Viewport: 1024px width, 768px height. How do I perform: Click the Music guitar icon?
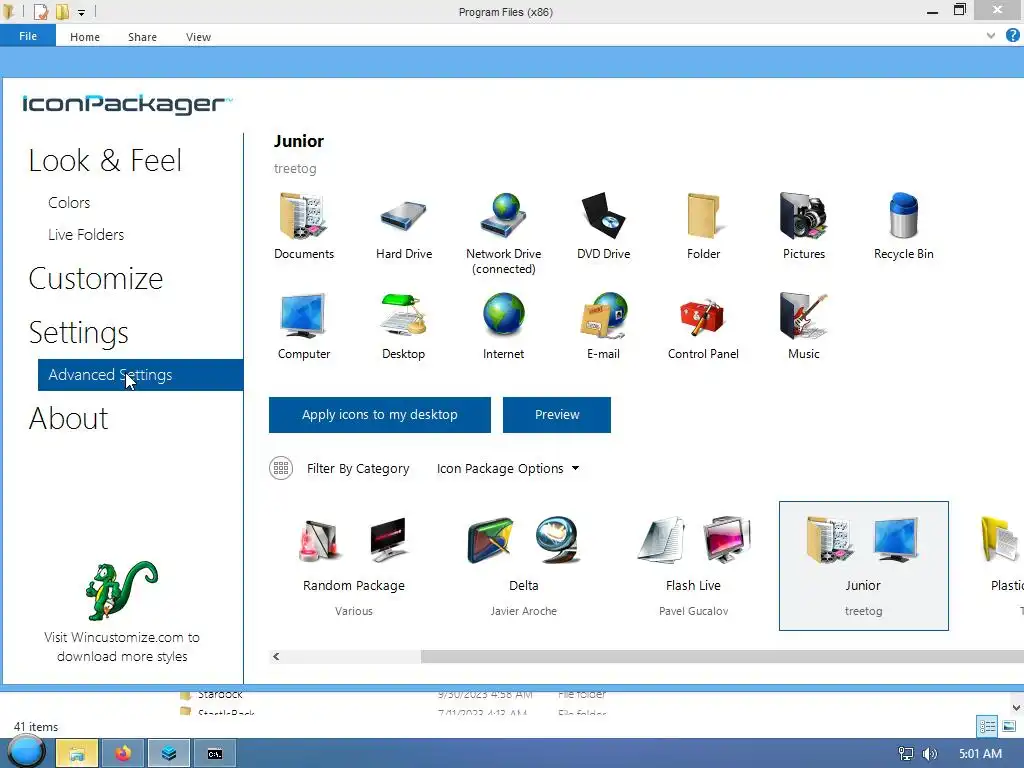point(803,316)
